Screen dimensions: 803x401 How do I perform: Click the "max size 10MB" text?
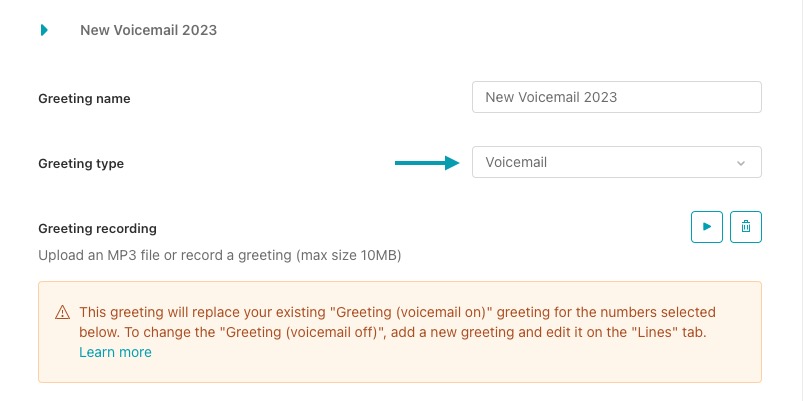(348, 255)
